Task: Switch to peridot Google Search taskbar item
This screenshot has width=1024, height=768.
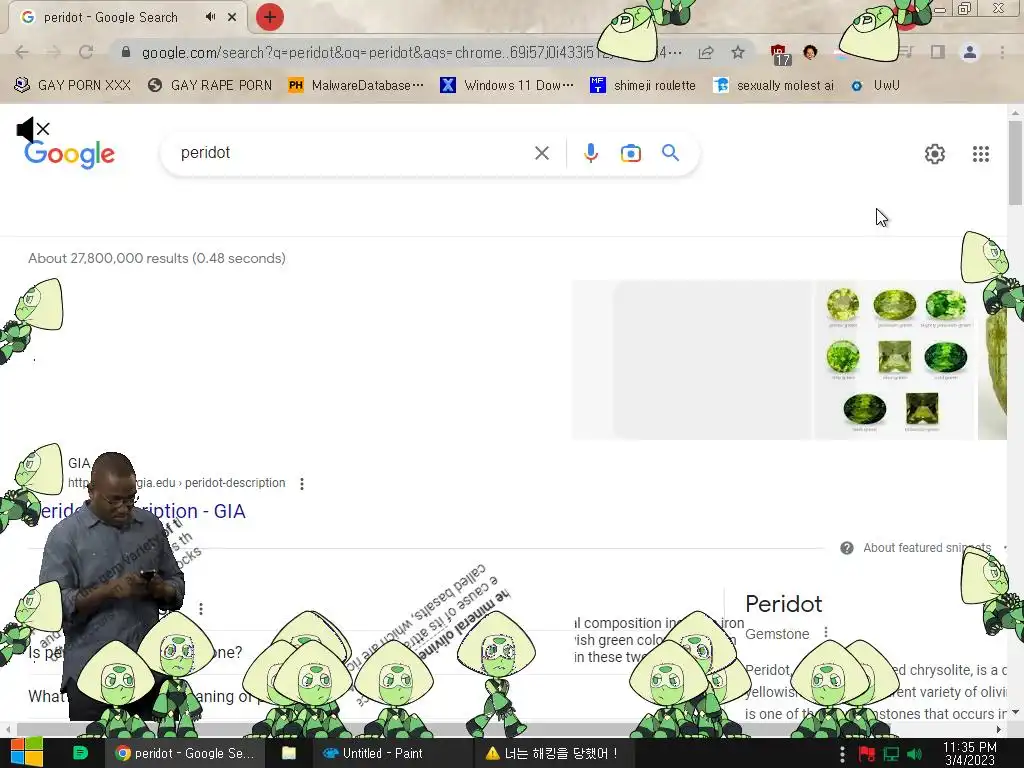Action: (x=185, y=753)
